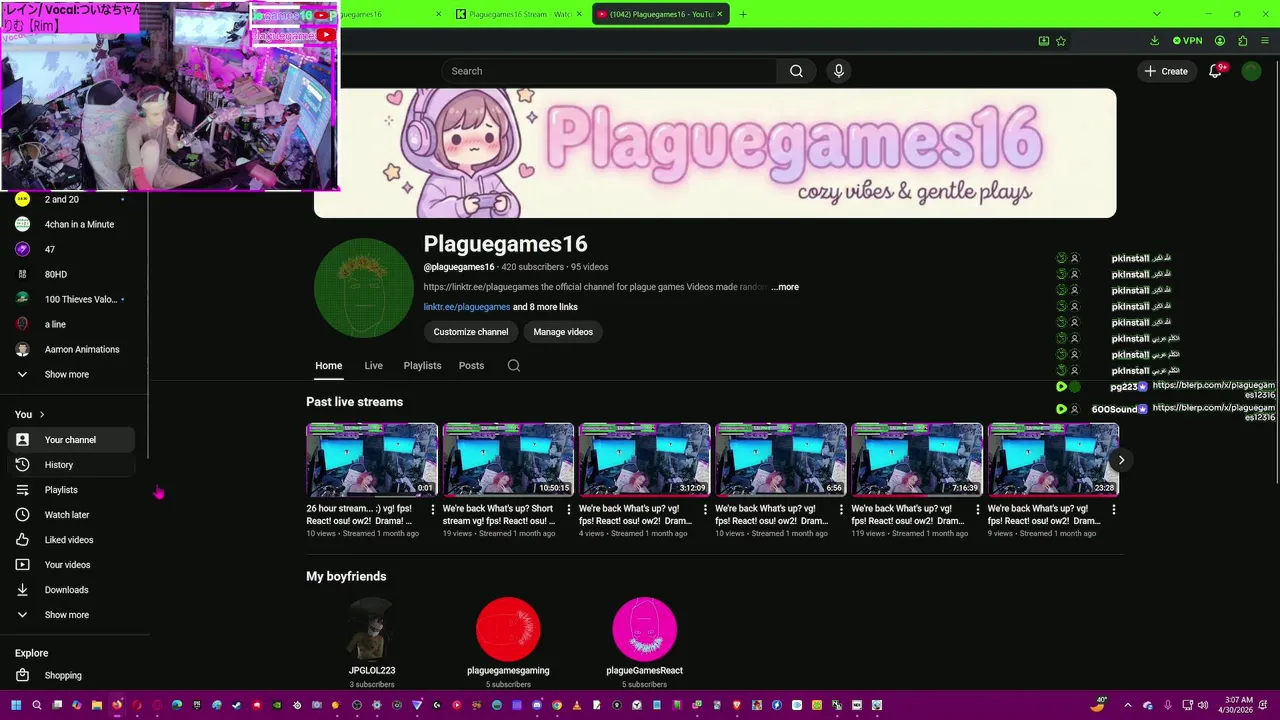1280x720 pixels.
Task: Select the (1042) Plaguegames16 - YouTube browser tab
Action: [661, 14]
